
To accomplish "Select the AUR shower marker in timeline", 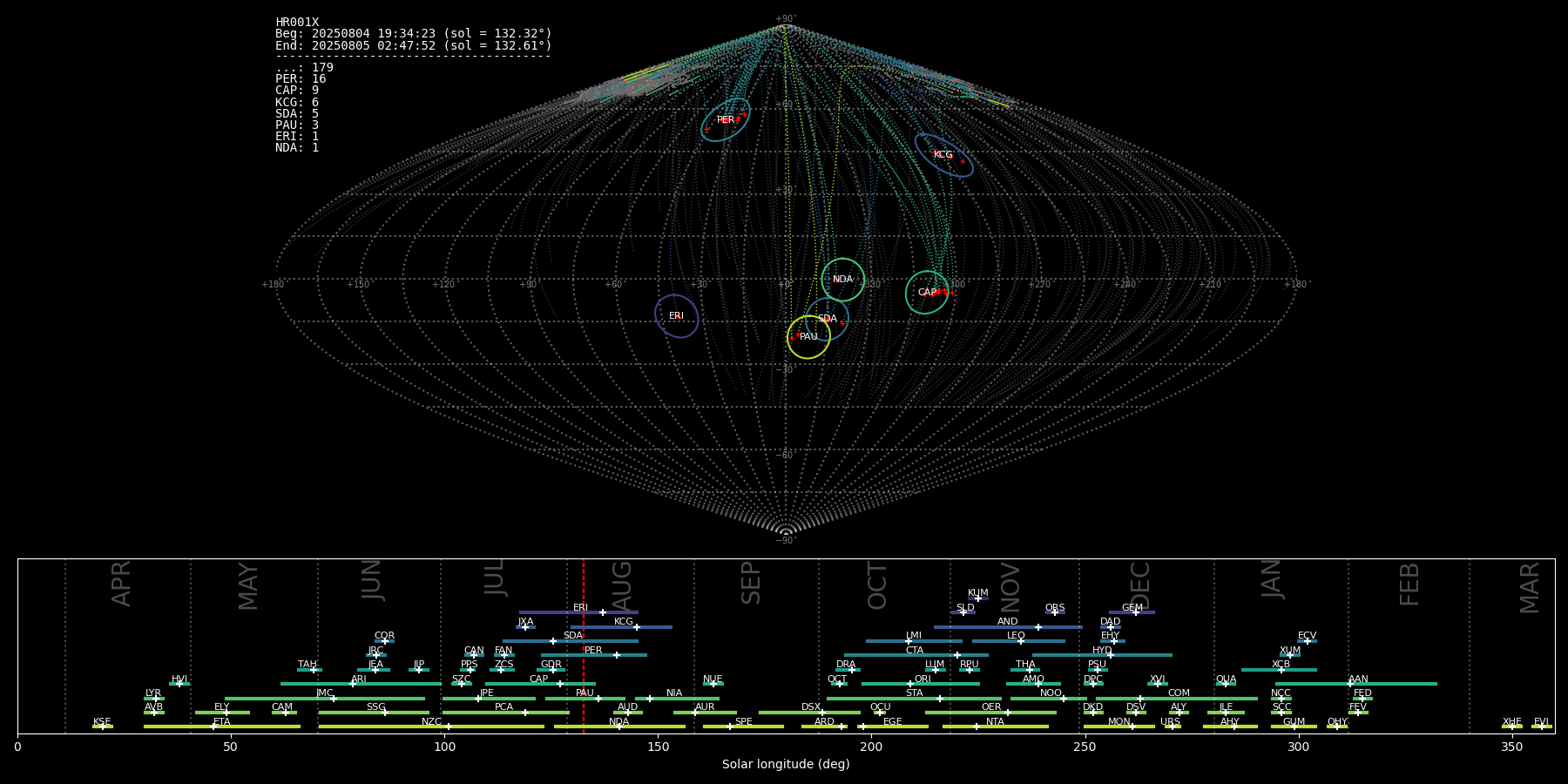I will pyautogui.click(x=694, y=713).
